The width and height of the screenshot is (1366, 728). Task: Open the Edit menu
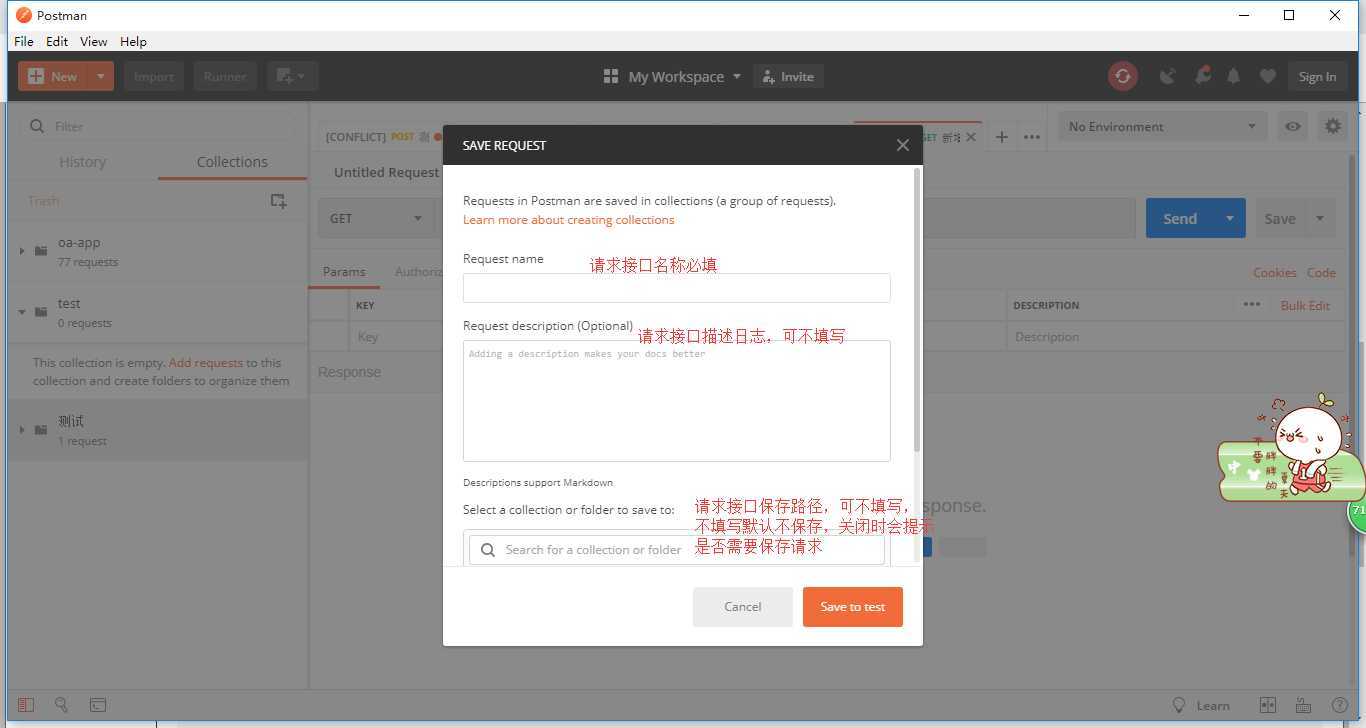(x=57, y=41)
